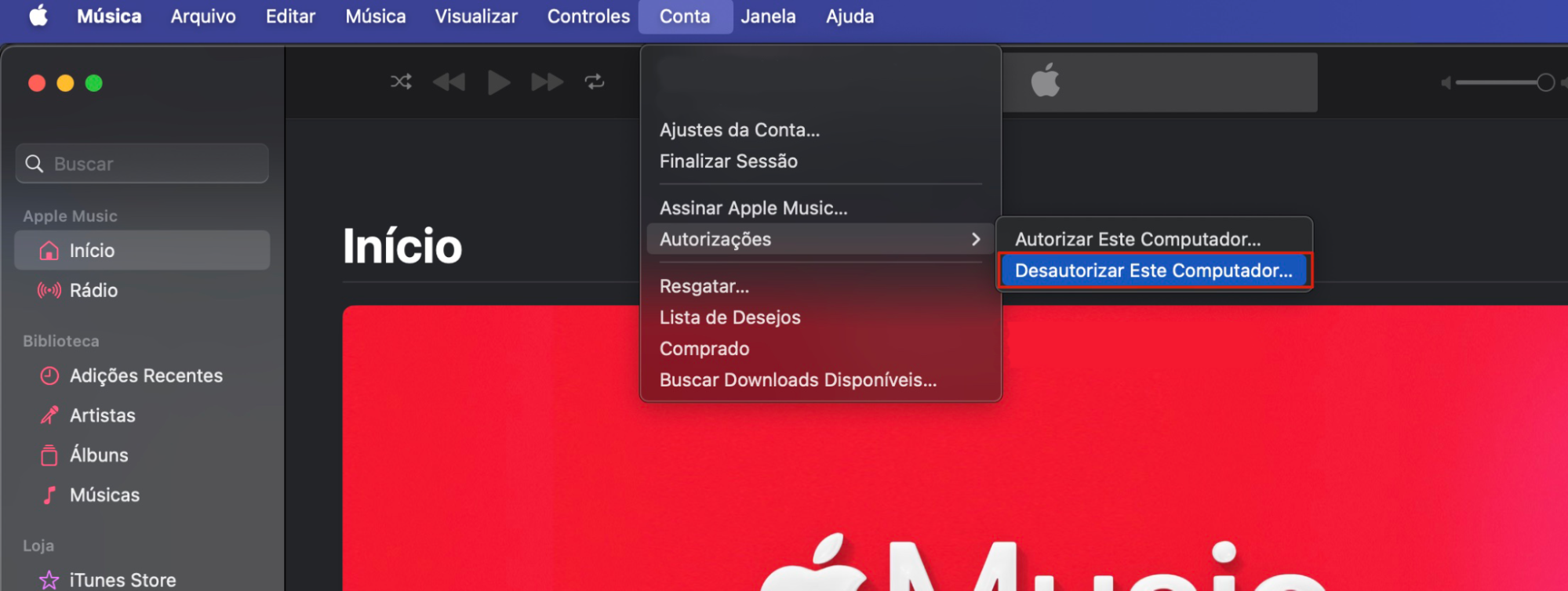Click the album stack icon for Álbuns
This screenshot has height=591, width=1568.
[49, 455]
